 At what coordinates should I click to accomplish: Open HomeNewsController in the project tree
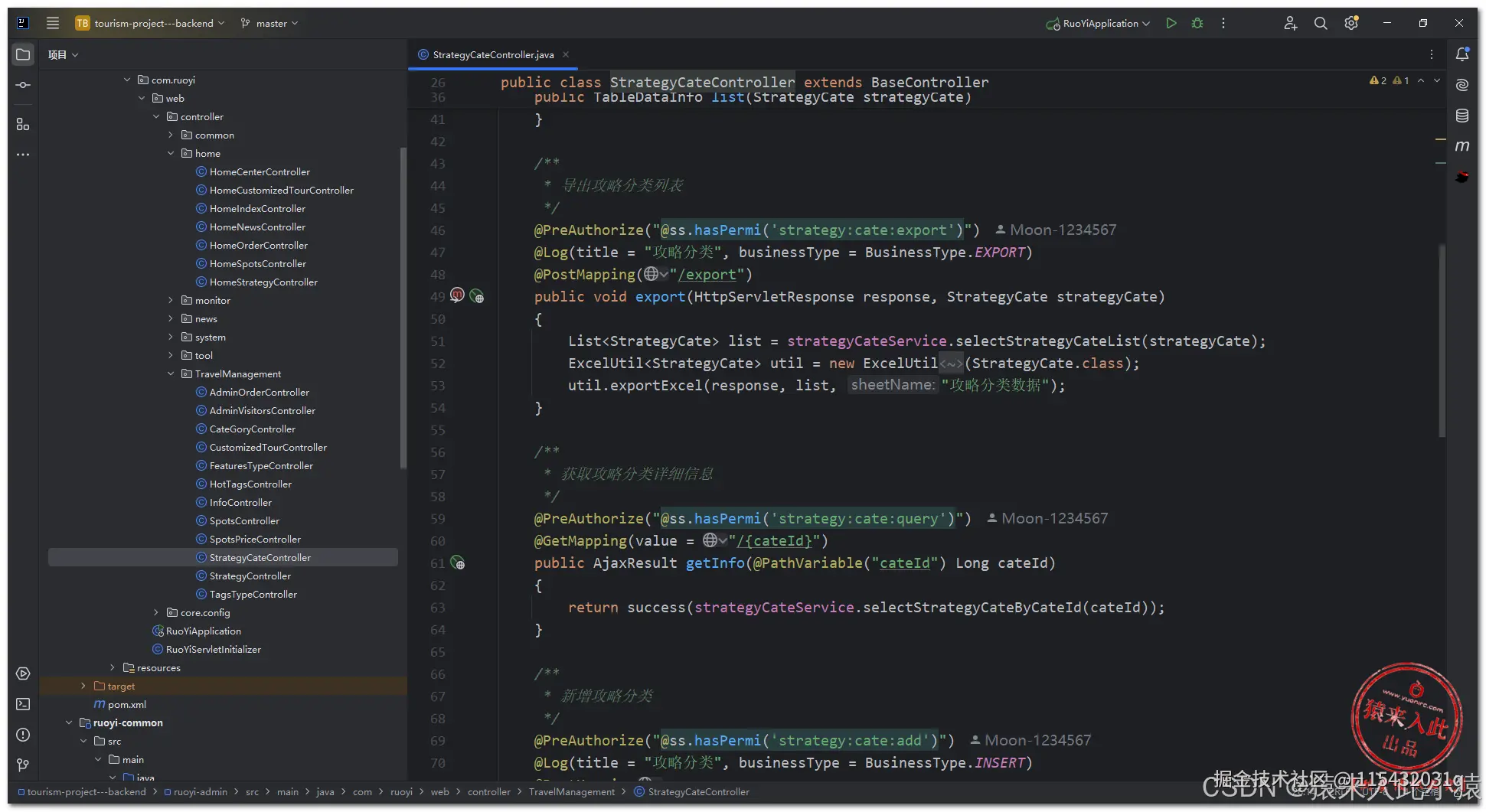(257, 227)
